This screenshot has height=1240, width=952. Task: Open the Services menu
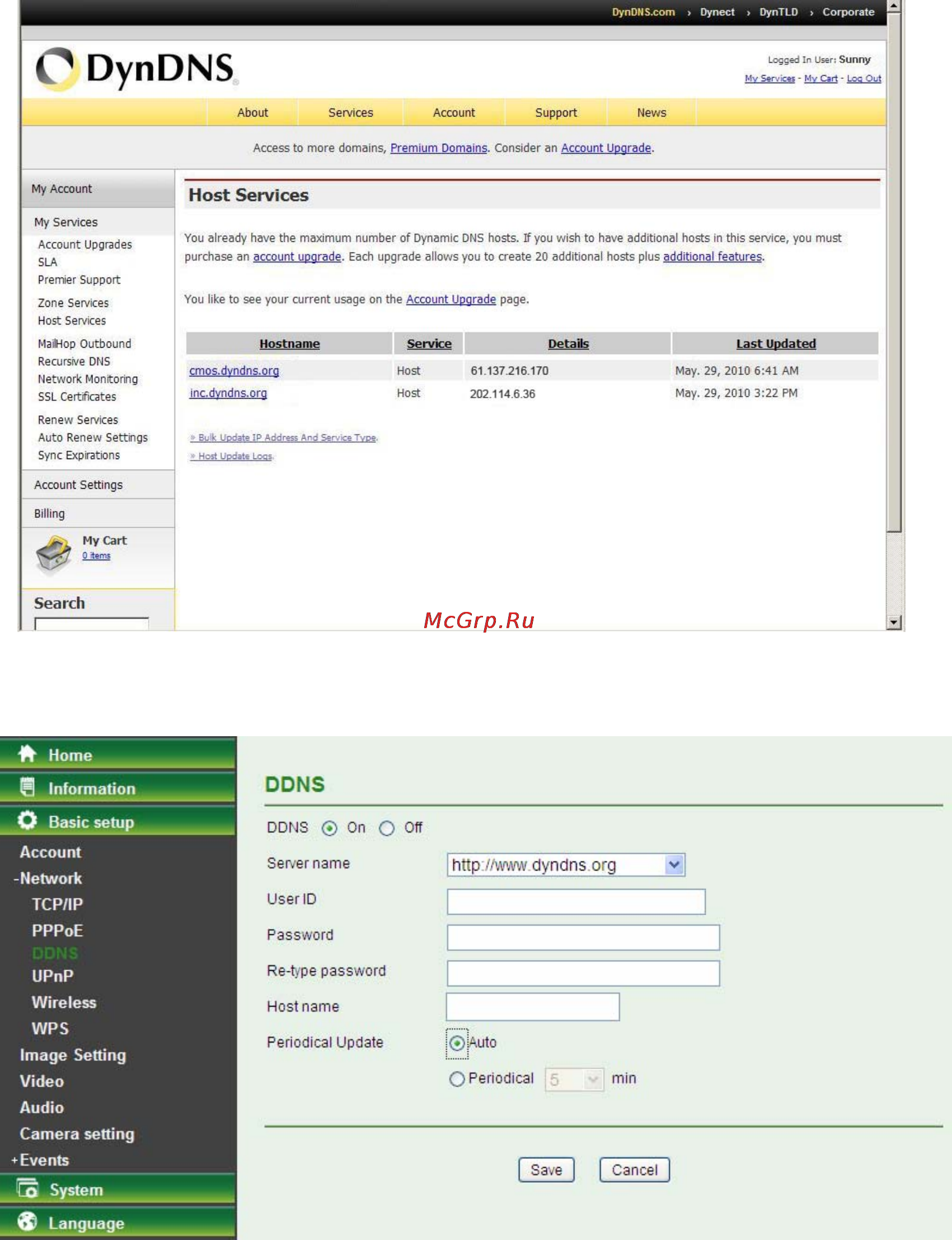pyautogui.click(x=351, y=112)
